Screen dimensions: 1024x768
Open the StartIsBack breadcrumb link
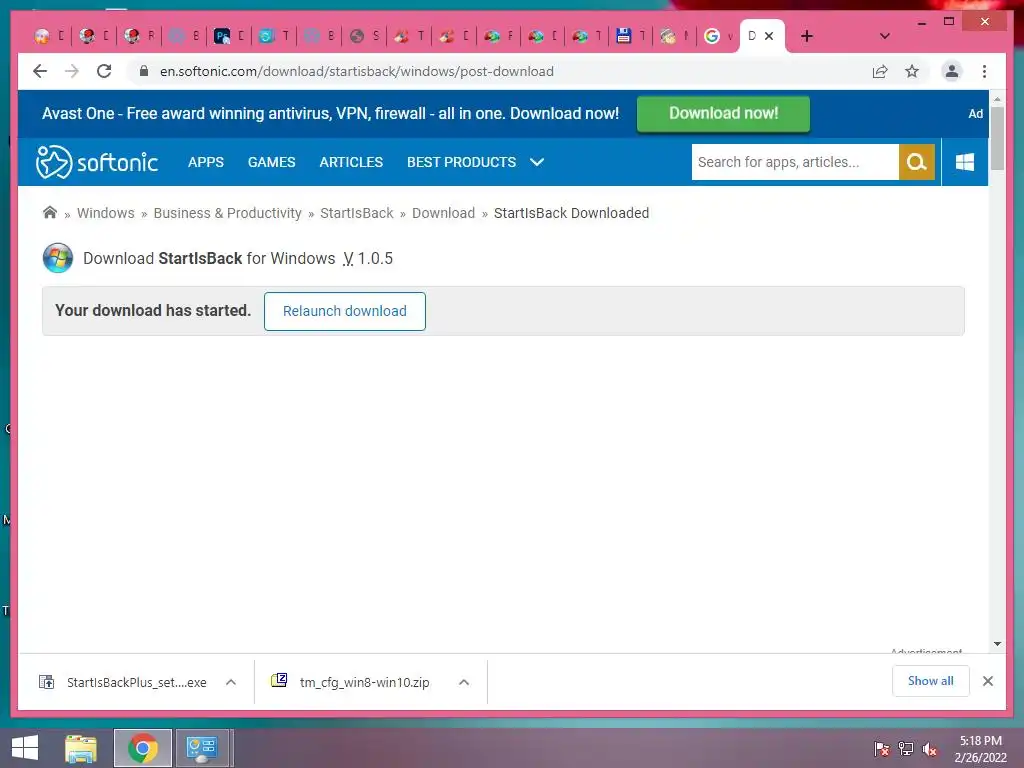(357, 213)
